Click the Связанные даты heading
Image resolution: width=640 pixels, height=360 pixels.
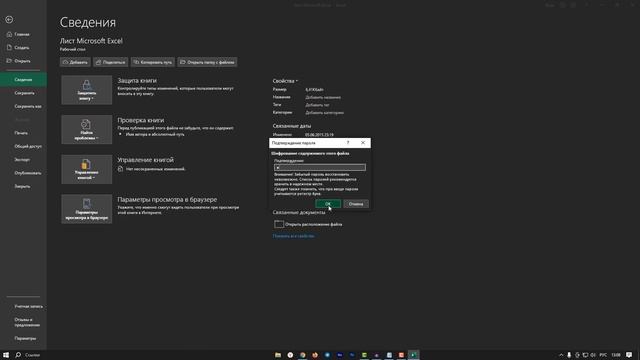(292, 126)
